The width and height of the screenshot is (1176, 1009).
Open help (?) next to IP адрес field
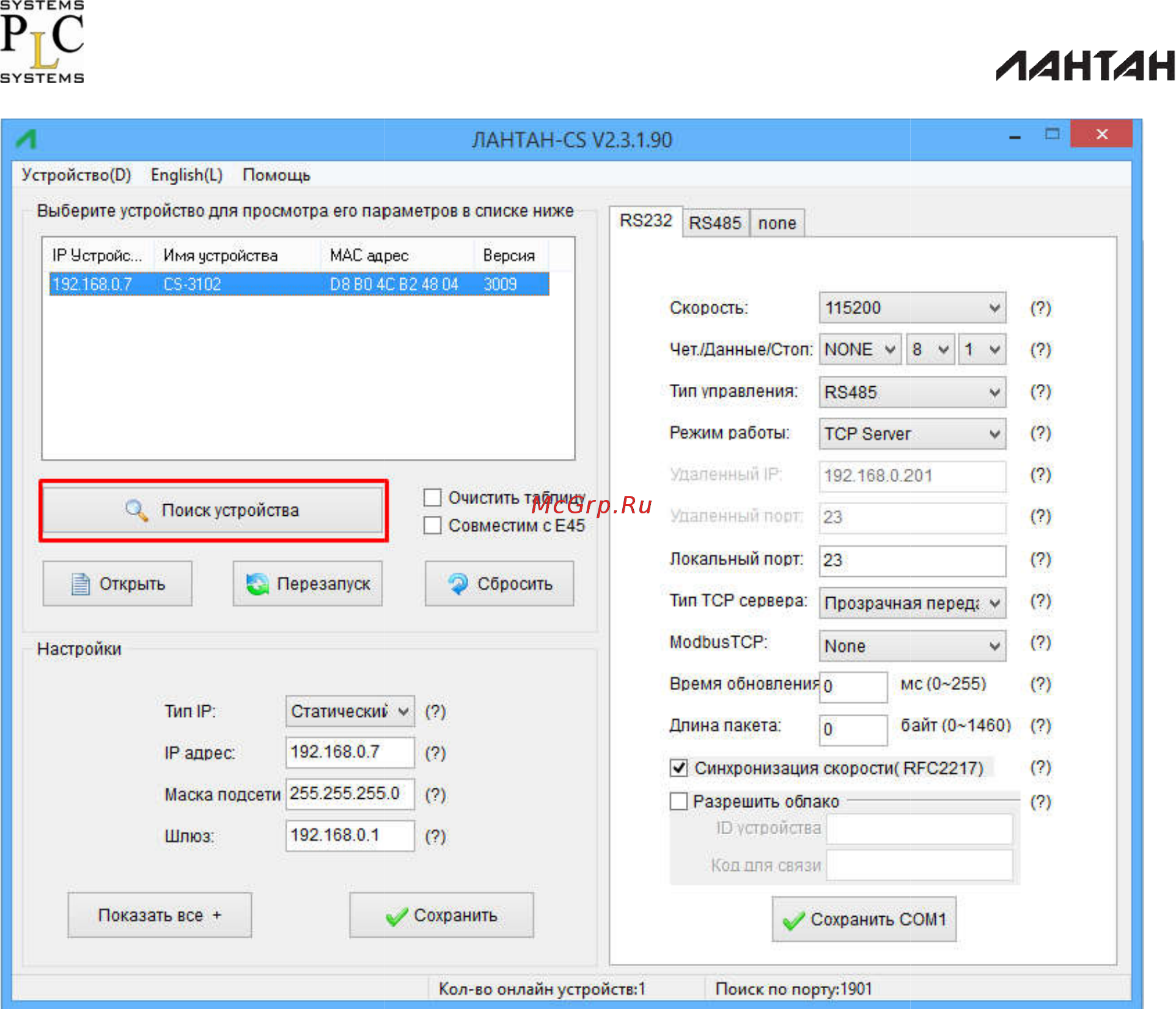435,753
